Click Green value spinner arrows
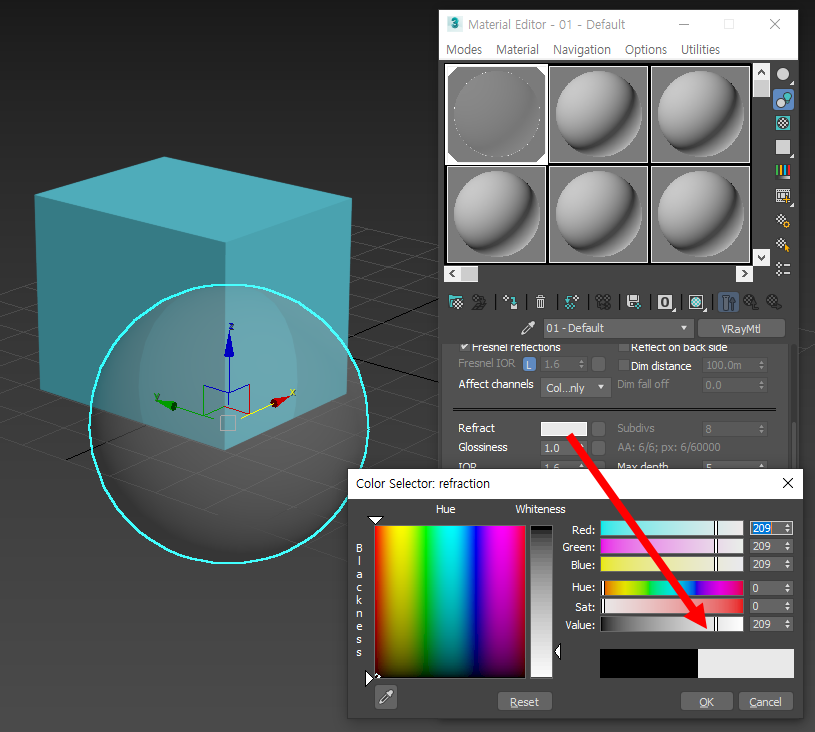 coord(788,546)
